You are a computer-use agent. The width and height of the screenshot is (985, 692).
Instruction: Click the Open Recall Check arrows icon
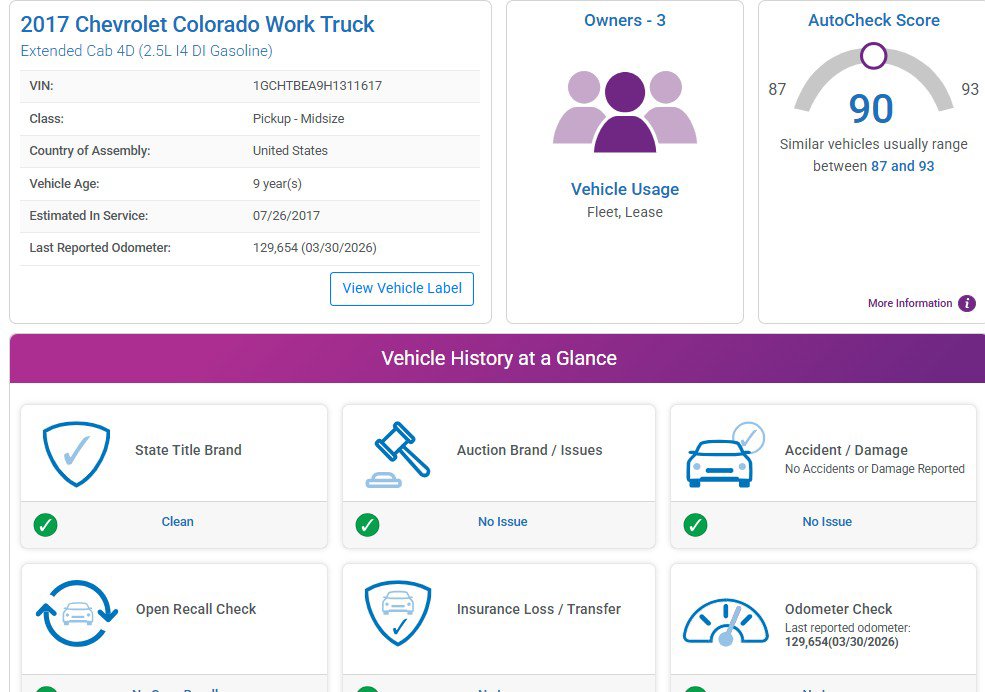tap(77, 613)
